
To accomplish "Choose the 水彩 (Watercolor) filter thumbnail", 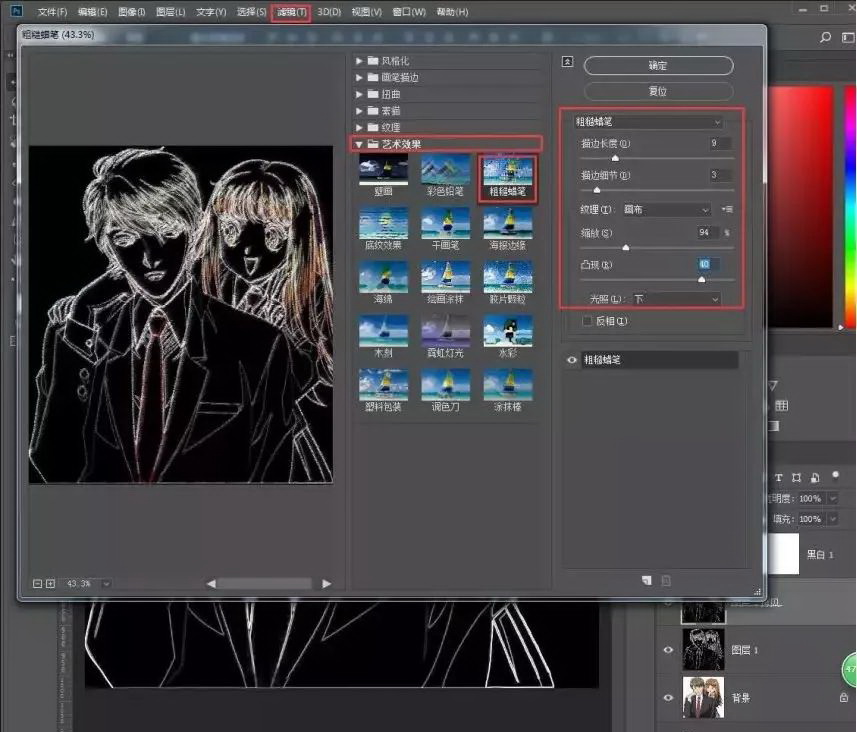I will 508,330.
